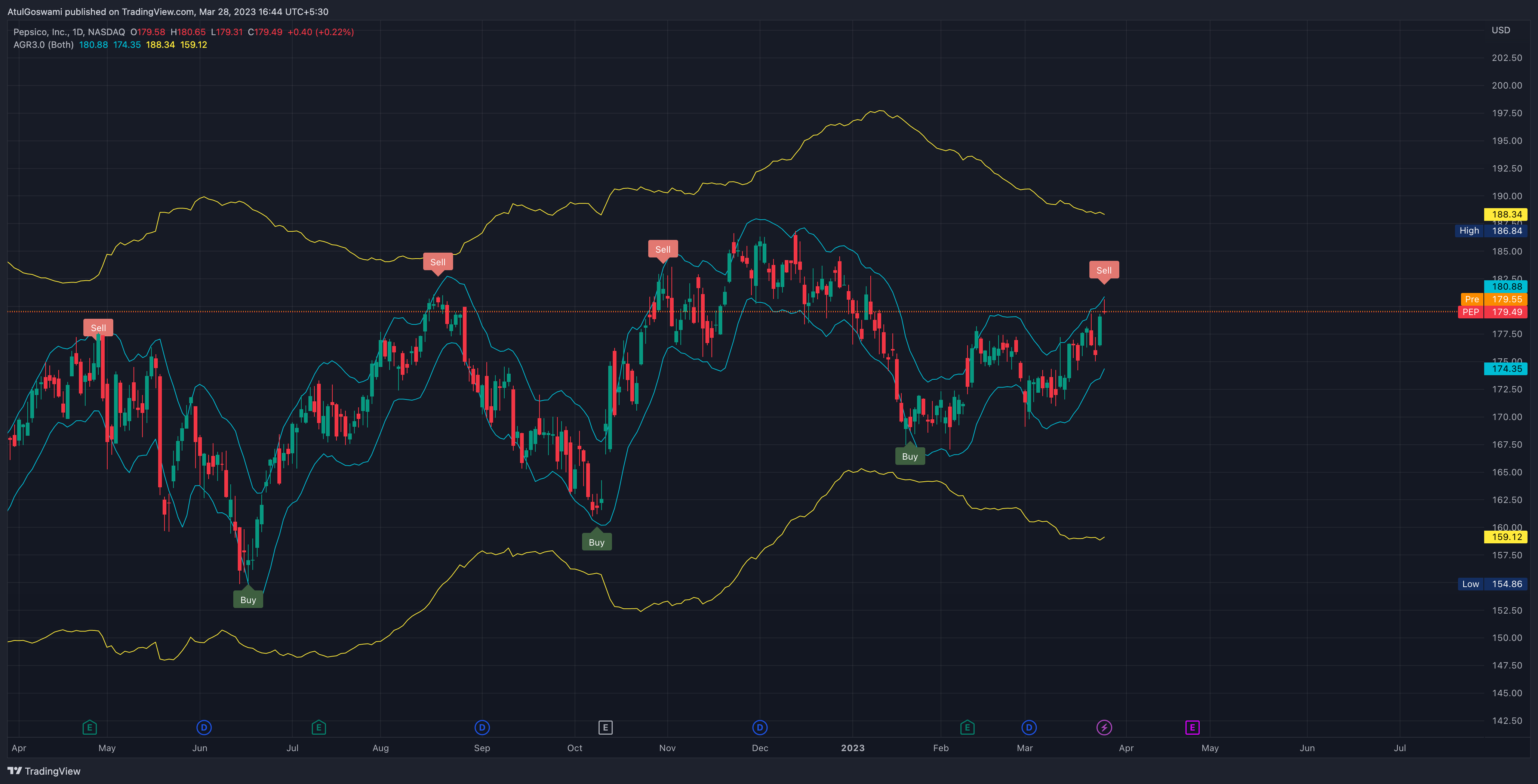Click the TradingView logo at bottom left
This screenshot has width=1538, height=784.
click(x=44, y=771)
